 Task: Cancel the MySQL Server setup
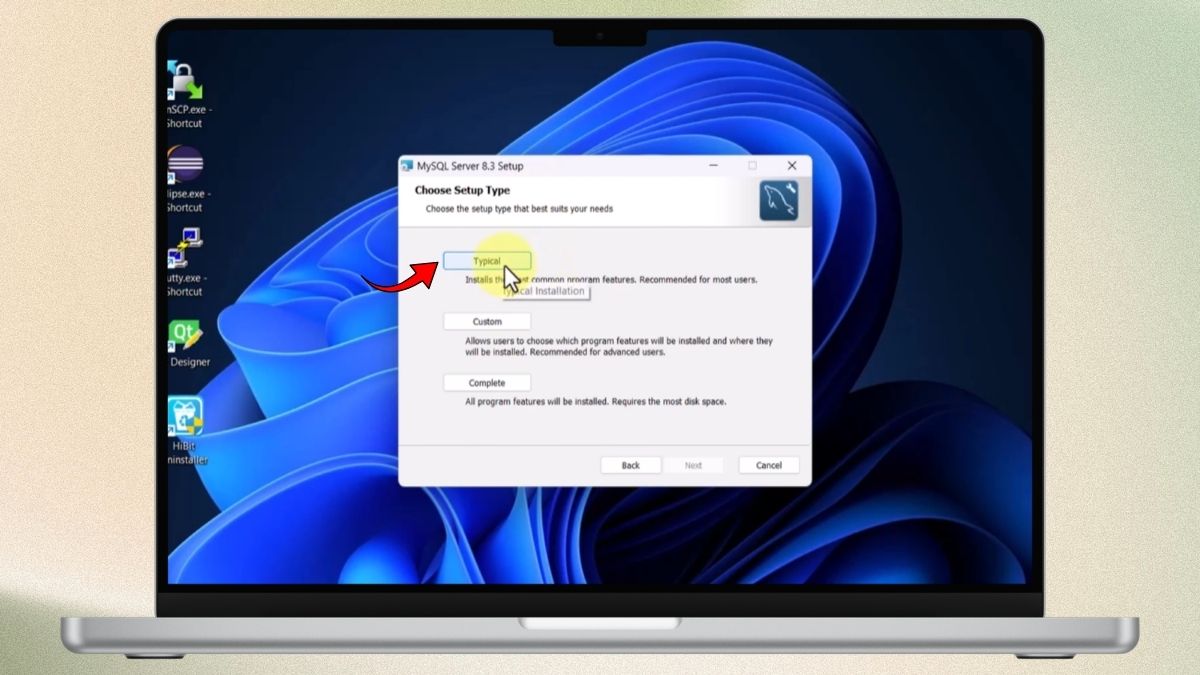[769, 465]
